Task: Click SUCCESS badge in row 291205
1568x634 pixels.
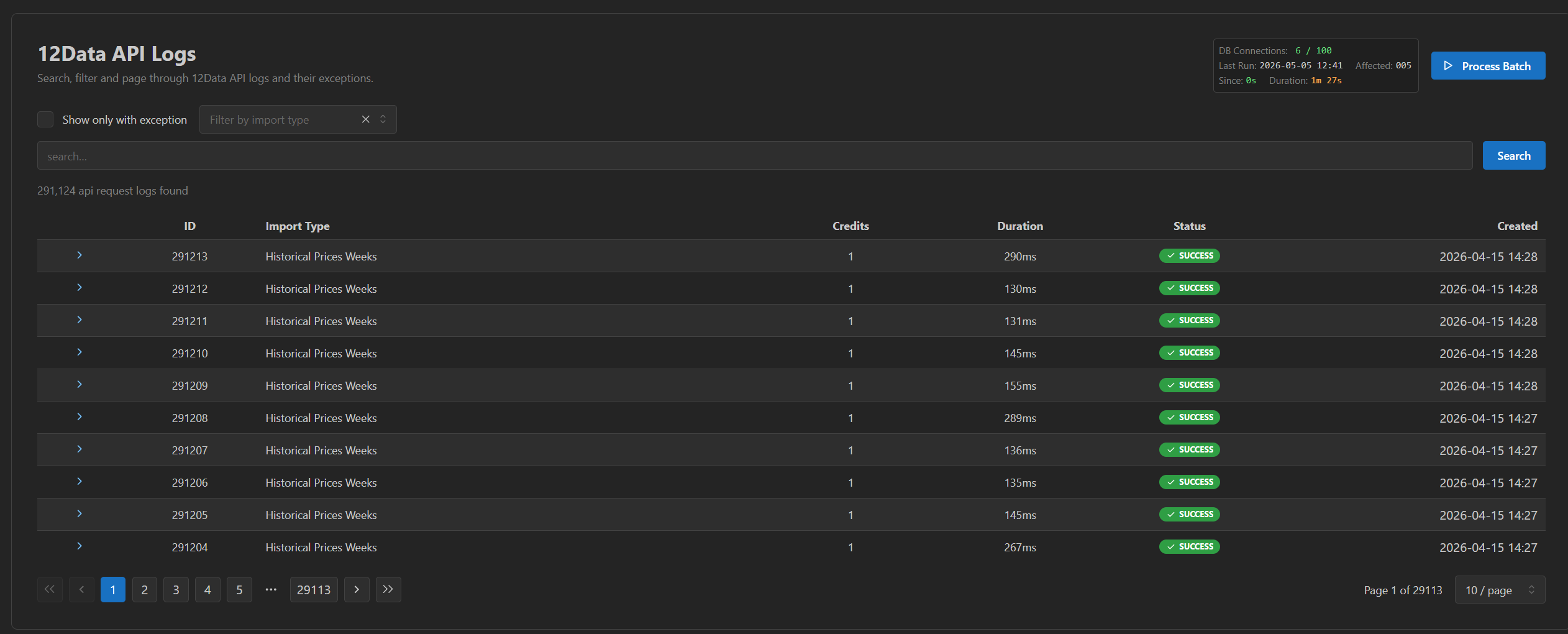Action: point(1189,514)
